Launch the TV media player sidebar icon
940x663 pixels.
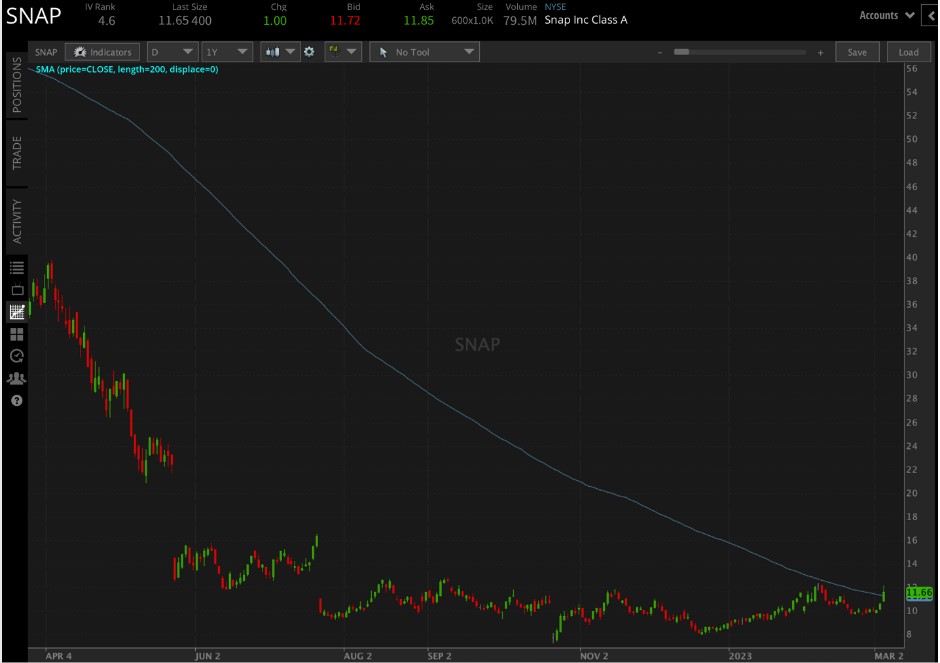pos(16,289)
